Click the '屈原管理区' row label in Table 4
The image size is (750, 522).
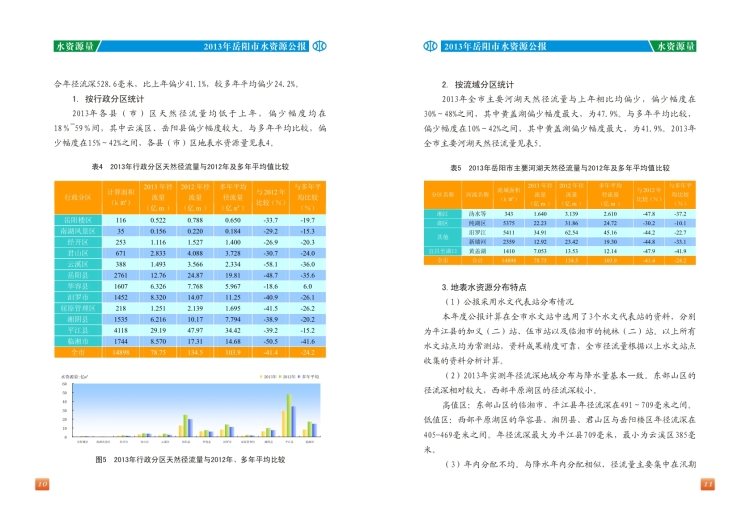point(78,308)
